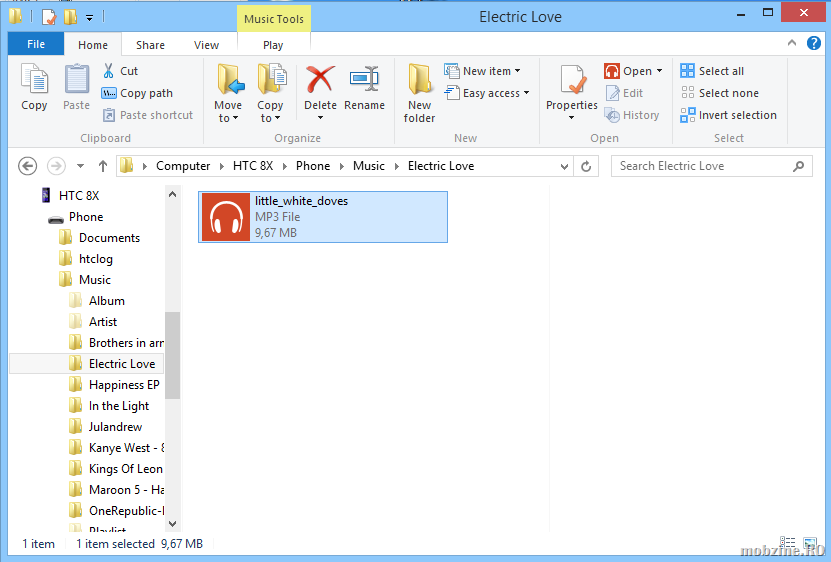
Task: Switch to the Home ribbon tab
Action: [x=93, y=45]
